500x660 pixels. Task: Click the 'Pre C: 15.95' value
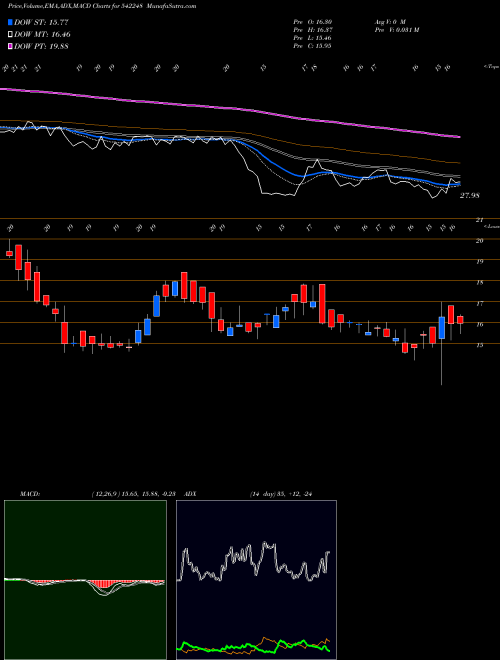coord(313,46)
